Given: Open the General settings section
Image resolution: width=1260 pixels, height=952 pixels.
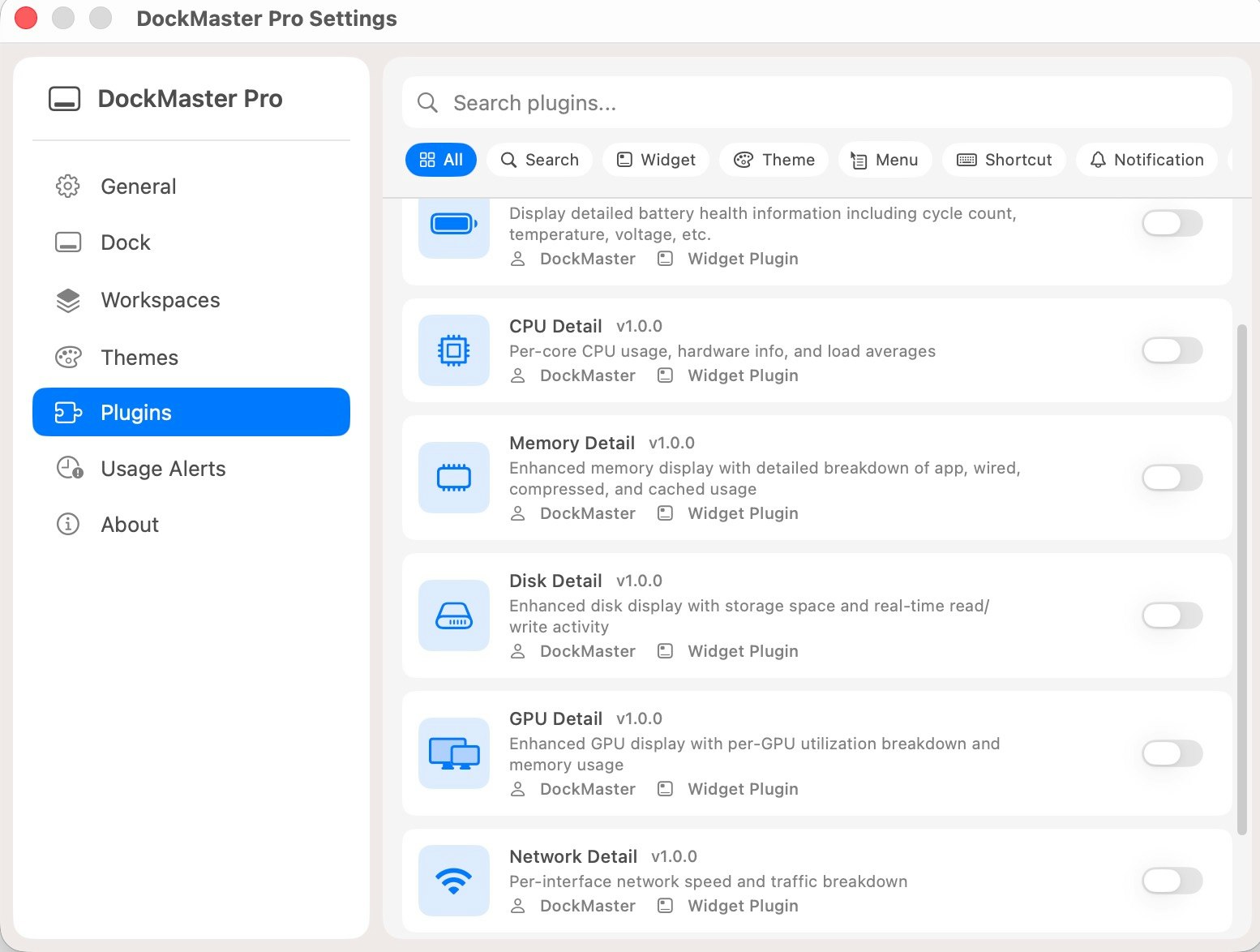Looking at the screenshot, I should (191, 187).
